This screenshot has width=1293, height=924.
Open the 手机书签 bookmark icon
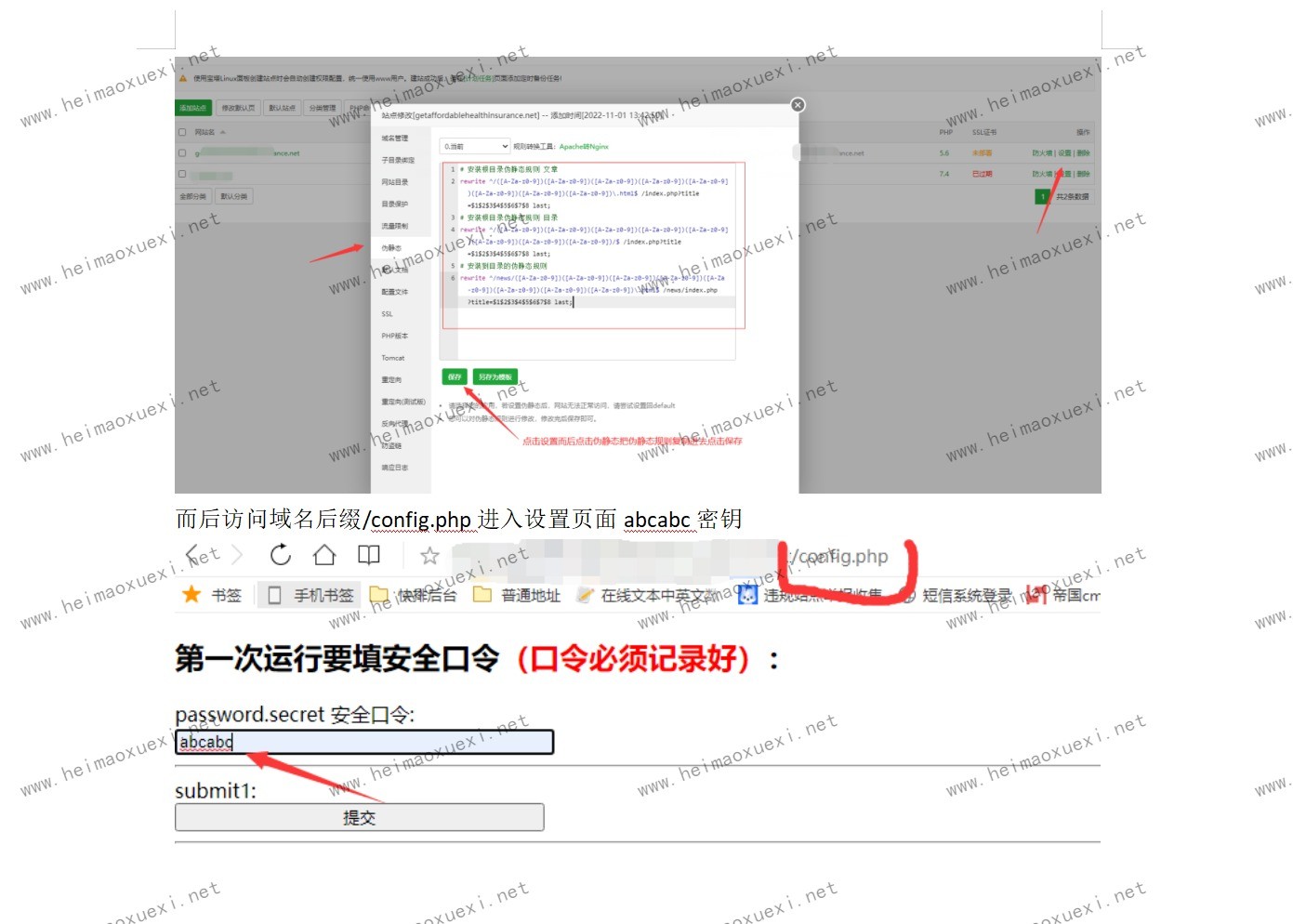tap(275, 595)
